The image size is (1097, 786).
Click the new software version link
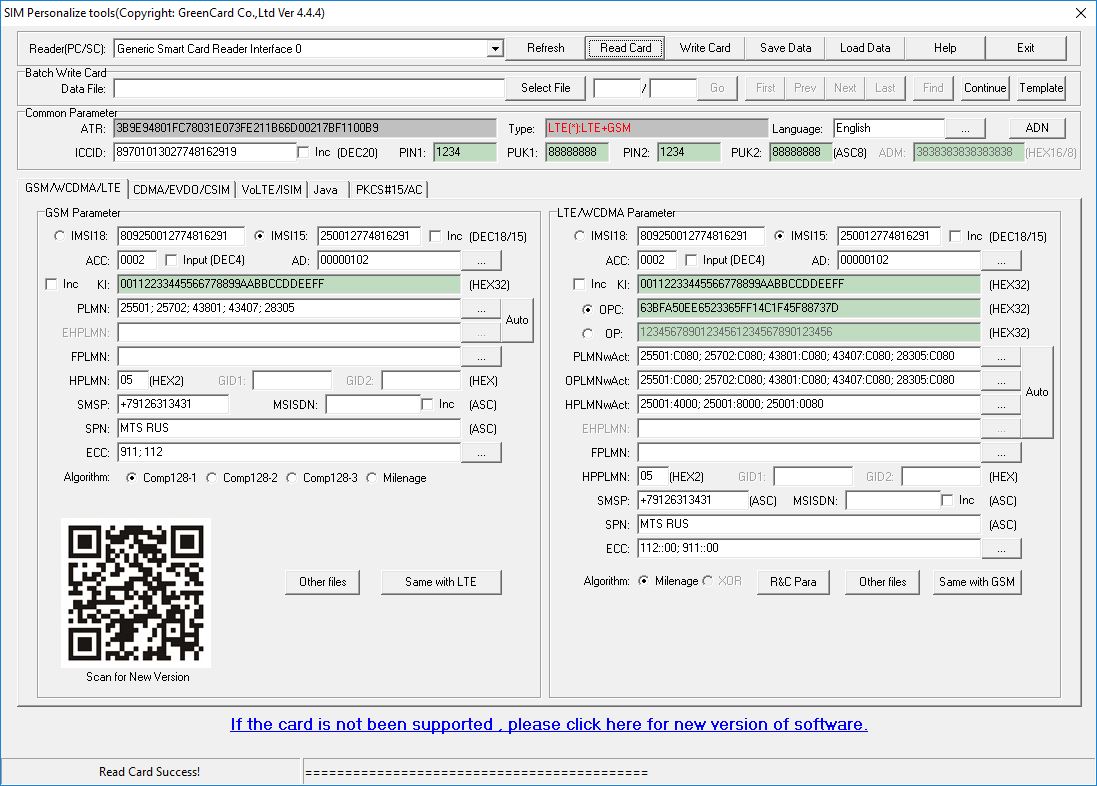tap(548, 724)
